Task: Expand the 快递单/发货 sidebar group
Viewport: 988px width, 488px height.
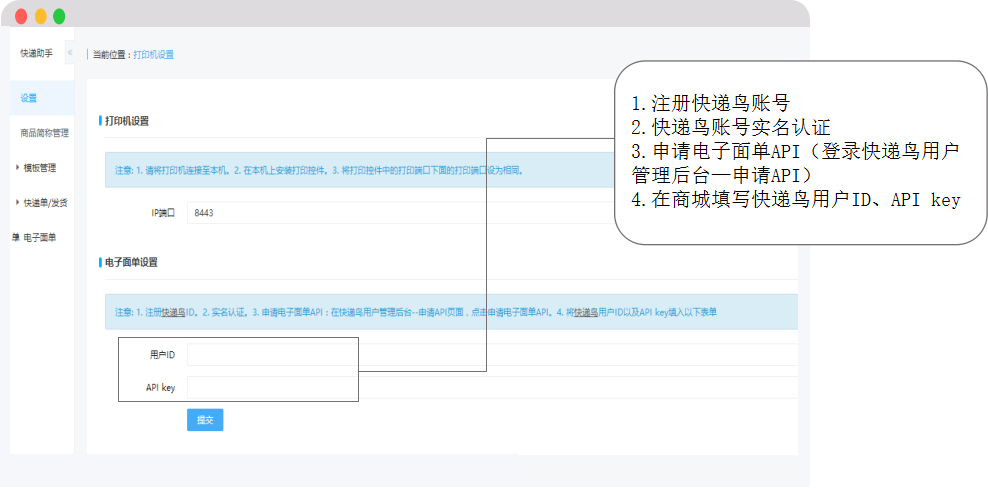Action: click(x=42, y=202)
